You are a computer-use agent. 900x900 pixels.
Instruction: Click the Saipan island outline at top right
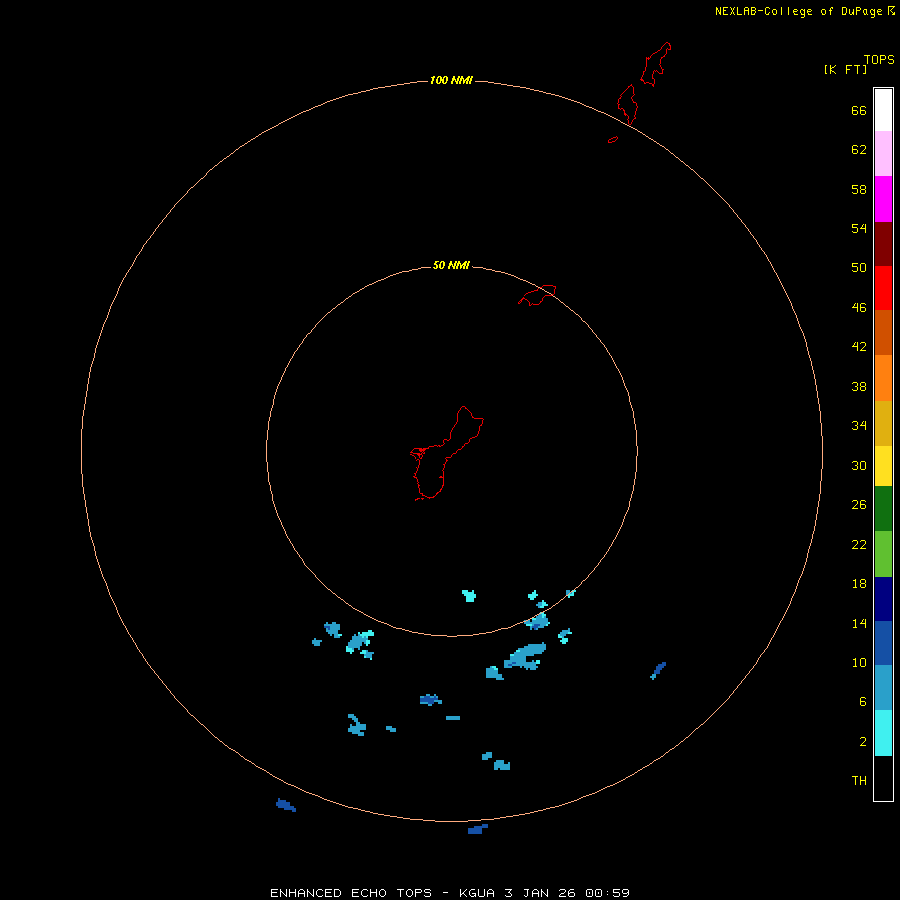[655, 64]
